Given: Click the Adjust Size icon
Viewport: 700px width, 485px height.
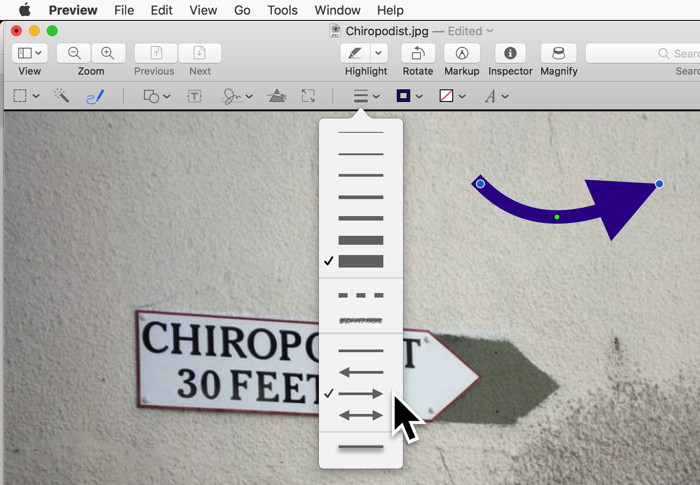Looking at the screenshot, I should point(308,96).
